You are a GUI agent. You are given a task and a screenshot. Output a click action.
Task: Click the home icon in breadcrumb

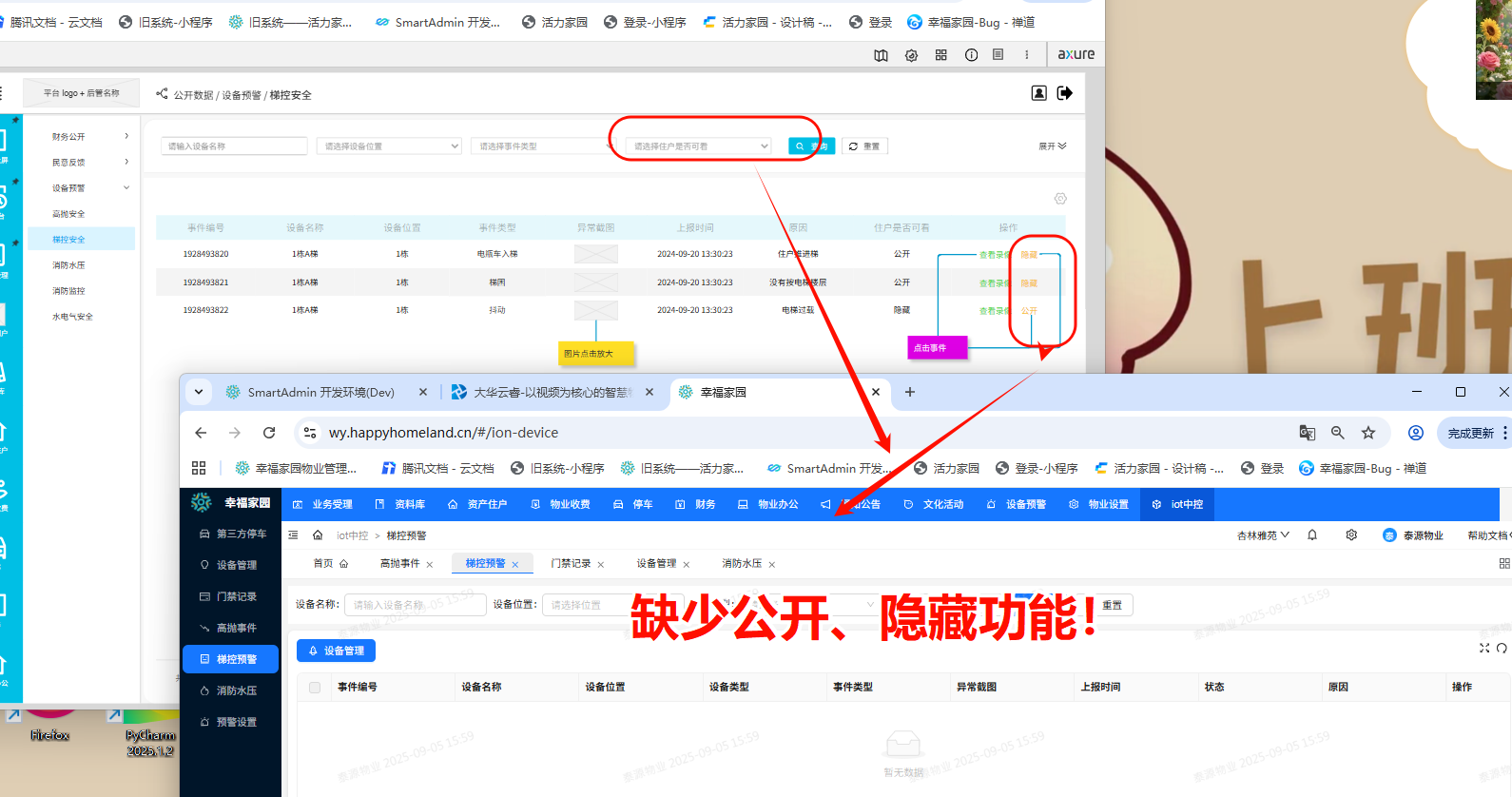pyautogui.click(x=318, y=535)
